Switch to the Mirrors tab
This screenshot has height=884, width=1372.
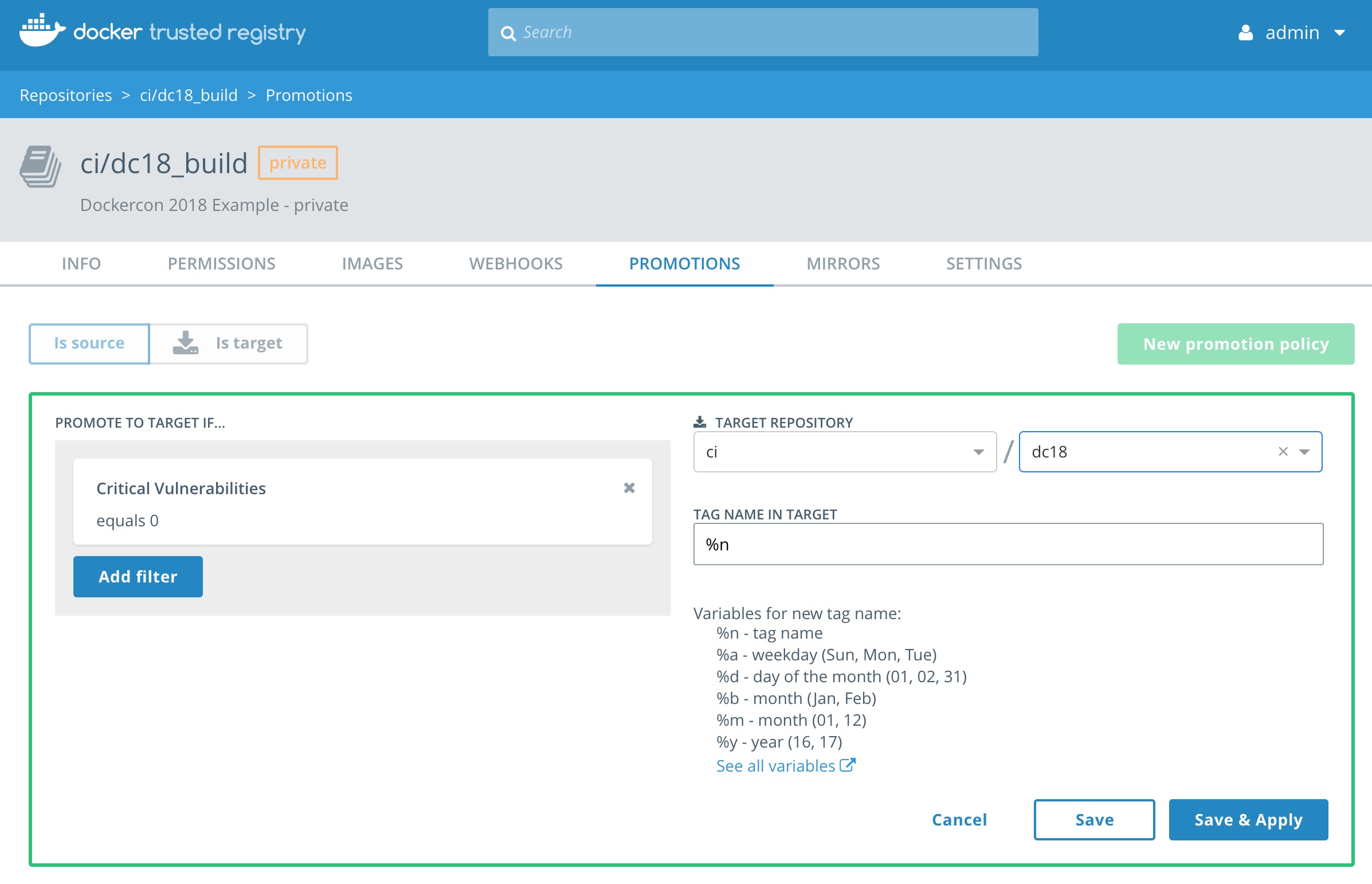(842, 264)
